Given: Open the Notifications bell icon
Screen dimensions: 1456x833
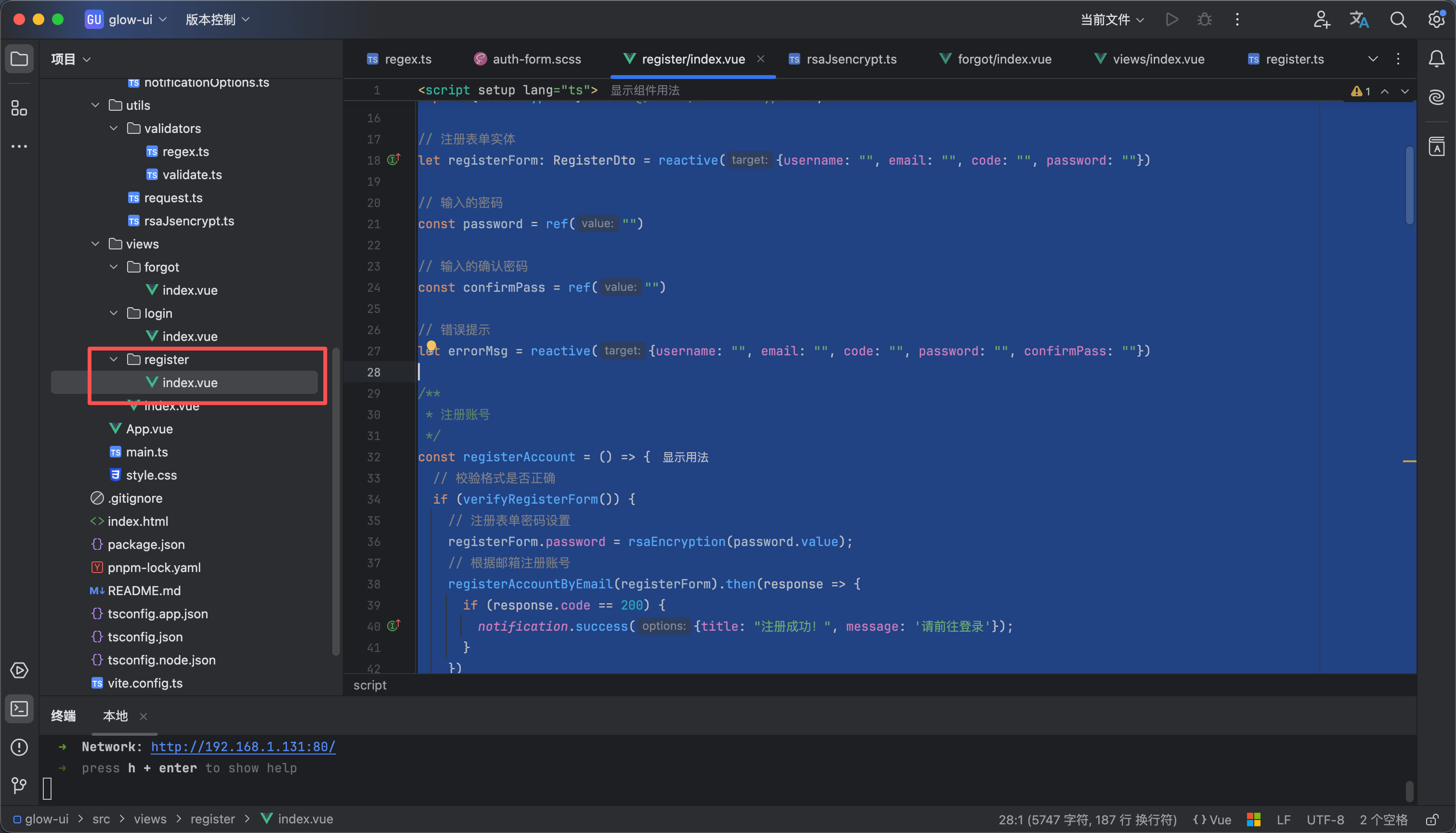Looking at the screenshot, I should pos(1437,59).
